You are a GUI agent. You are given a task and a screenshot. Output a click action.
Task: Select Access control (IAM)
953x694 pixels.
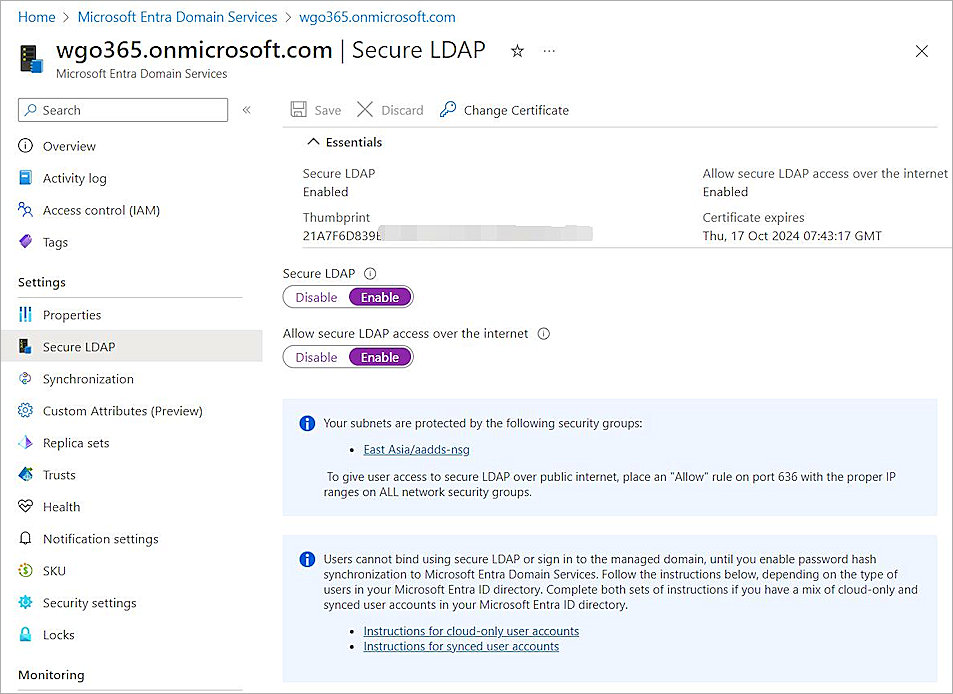[101, 210]
